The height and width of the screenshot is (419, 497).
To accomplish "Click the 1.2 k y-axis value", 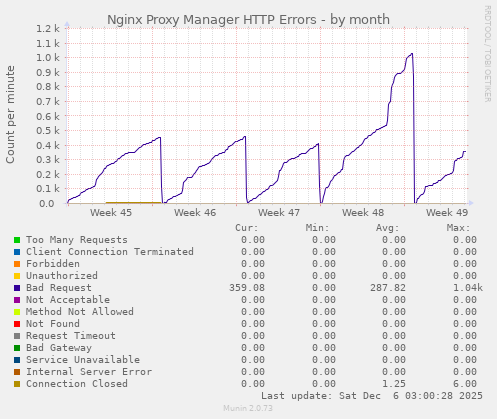I will [x=48, y=29].
